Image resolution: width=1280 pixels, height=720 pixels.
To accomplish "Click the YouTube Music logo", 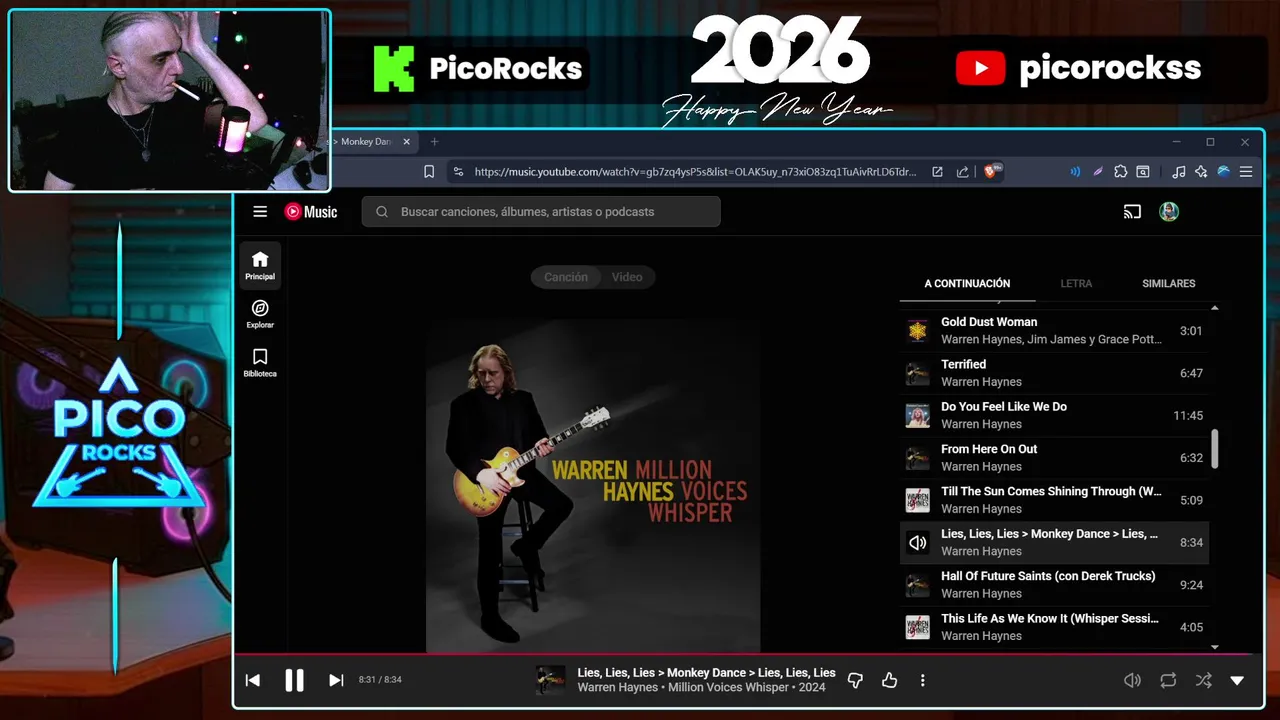I will point(311,212).
